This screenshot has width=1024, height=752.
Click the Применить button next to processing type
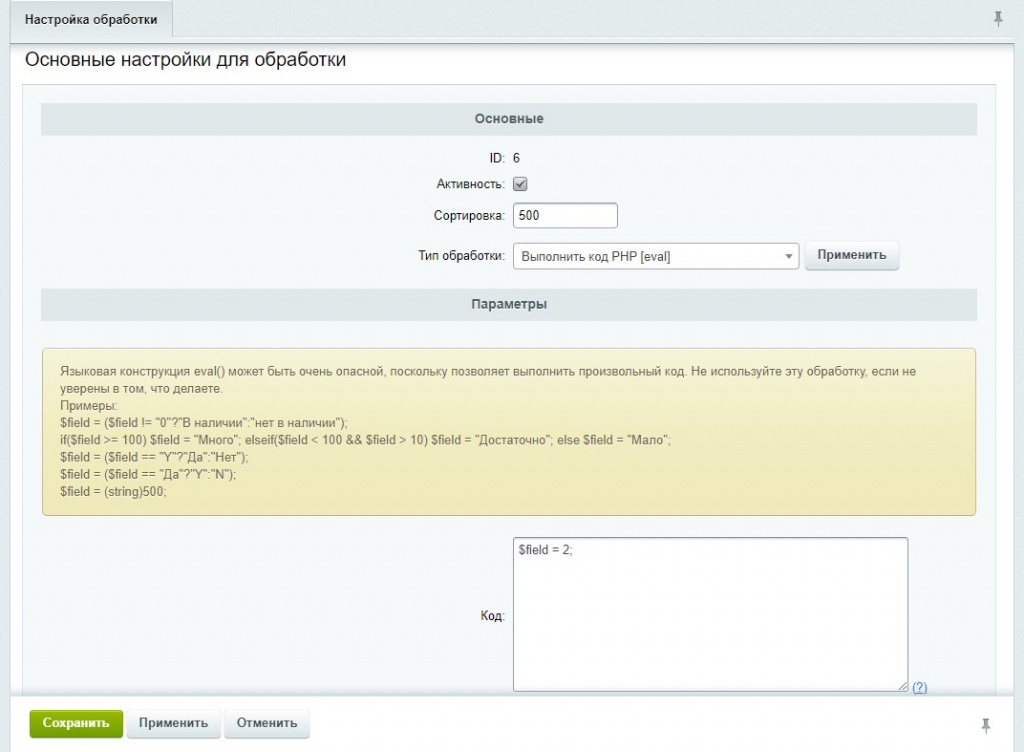pos(852,255)
